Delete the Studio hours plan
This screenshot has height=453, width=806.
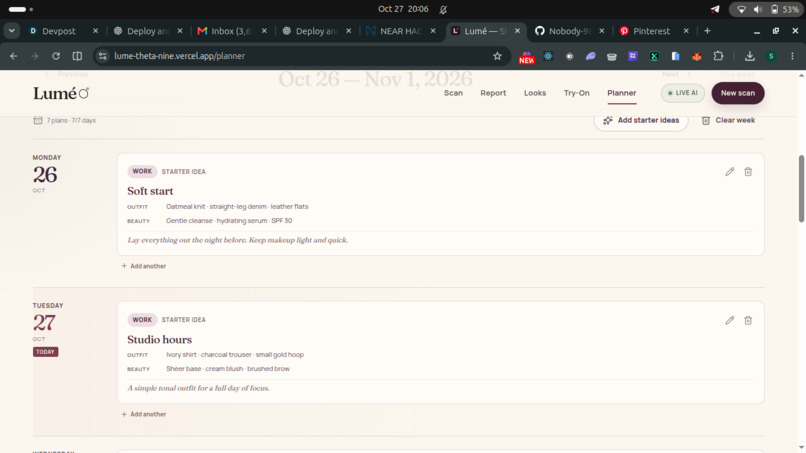pos(748,320)
